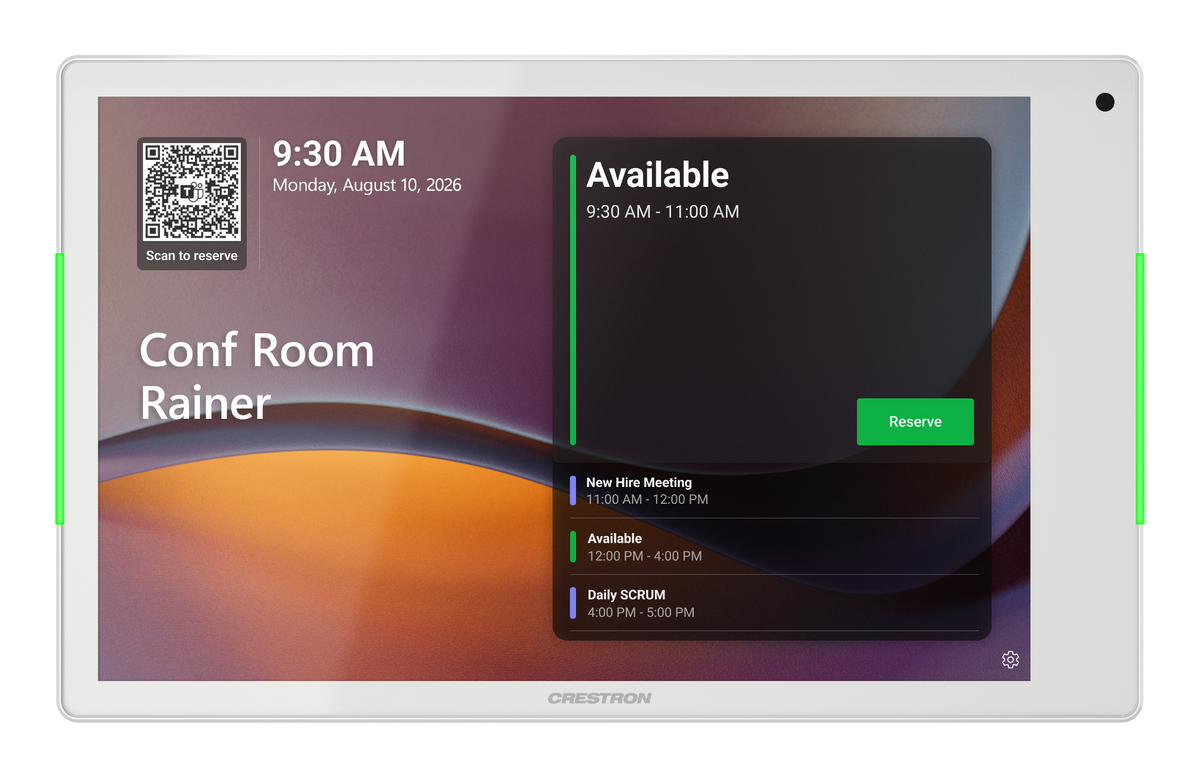The width and height of the screenshot is (1200, 778).
Task: Tap the 11:00 AM - 12:00 PM meeting time
Action: coord(647,499)
